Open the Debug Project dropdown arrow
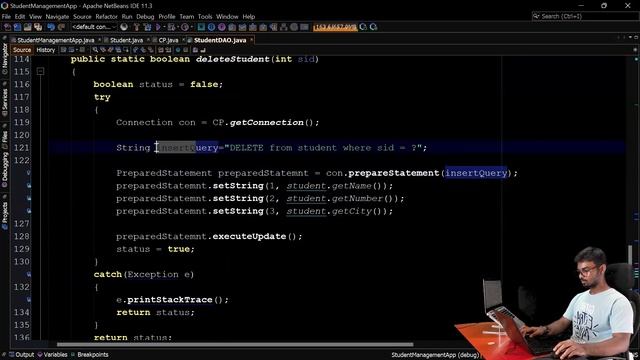 tap(177, 27)
